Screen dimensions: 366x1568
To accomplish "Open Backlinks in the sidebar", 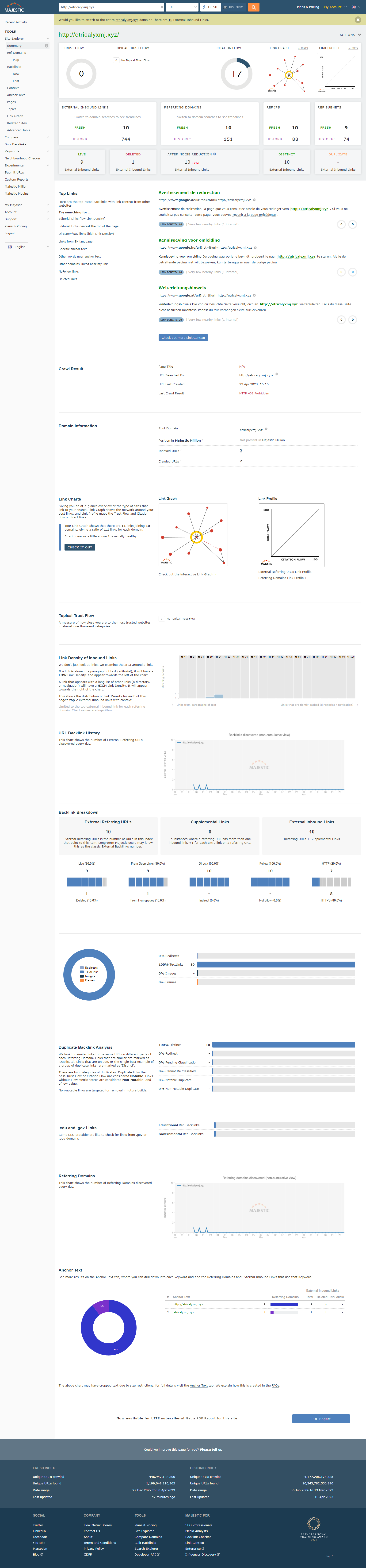I will (14, 67).
